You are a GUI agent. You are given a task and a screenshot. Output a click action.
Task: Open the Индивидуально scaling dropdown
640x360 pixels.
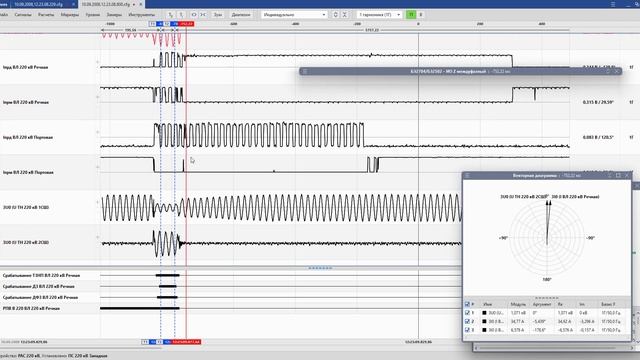pyautogui.click(x=294, y=15)
